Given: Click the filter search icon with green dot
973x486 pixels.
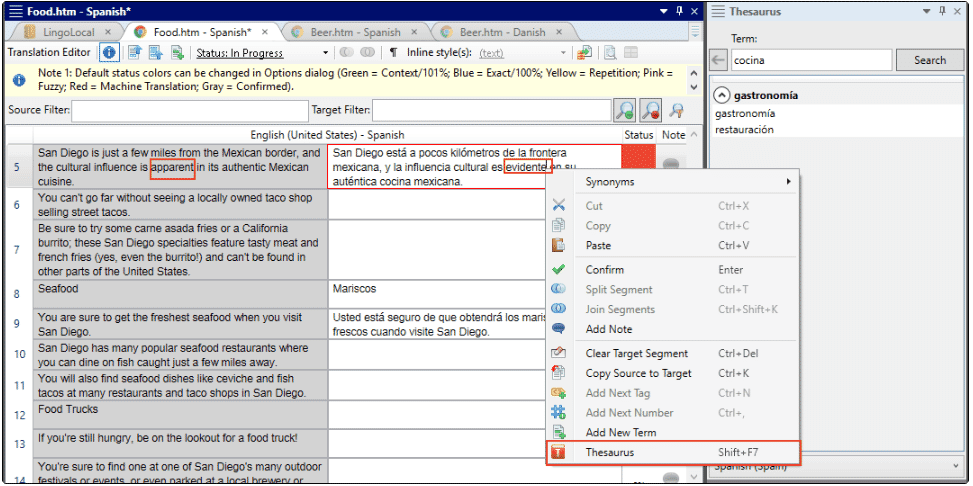Looking at the screenshot, I should click(x=624, y=111).
